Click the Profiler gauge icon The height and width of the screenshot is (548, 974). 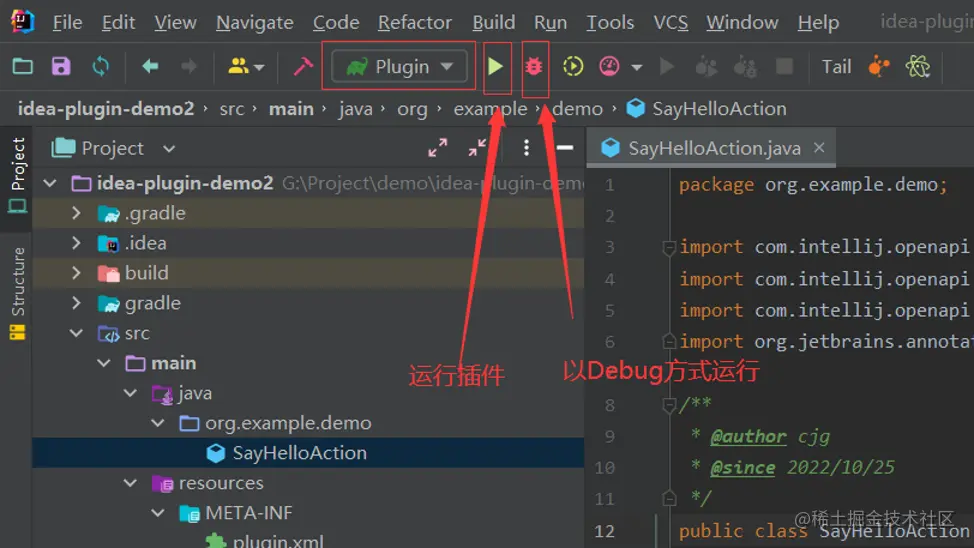point(609,66)
